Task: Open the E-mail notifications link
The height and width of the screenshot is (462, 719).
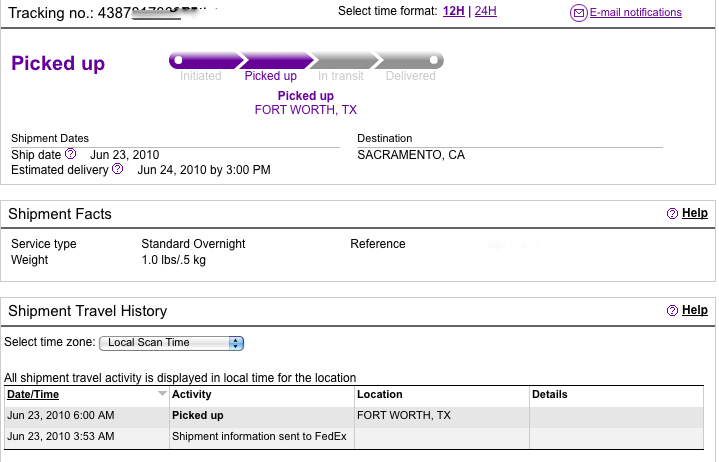Action: coord(635,13)
